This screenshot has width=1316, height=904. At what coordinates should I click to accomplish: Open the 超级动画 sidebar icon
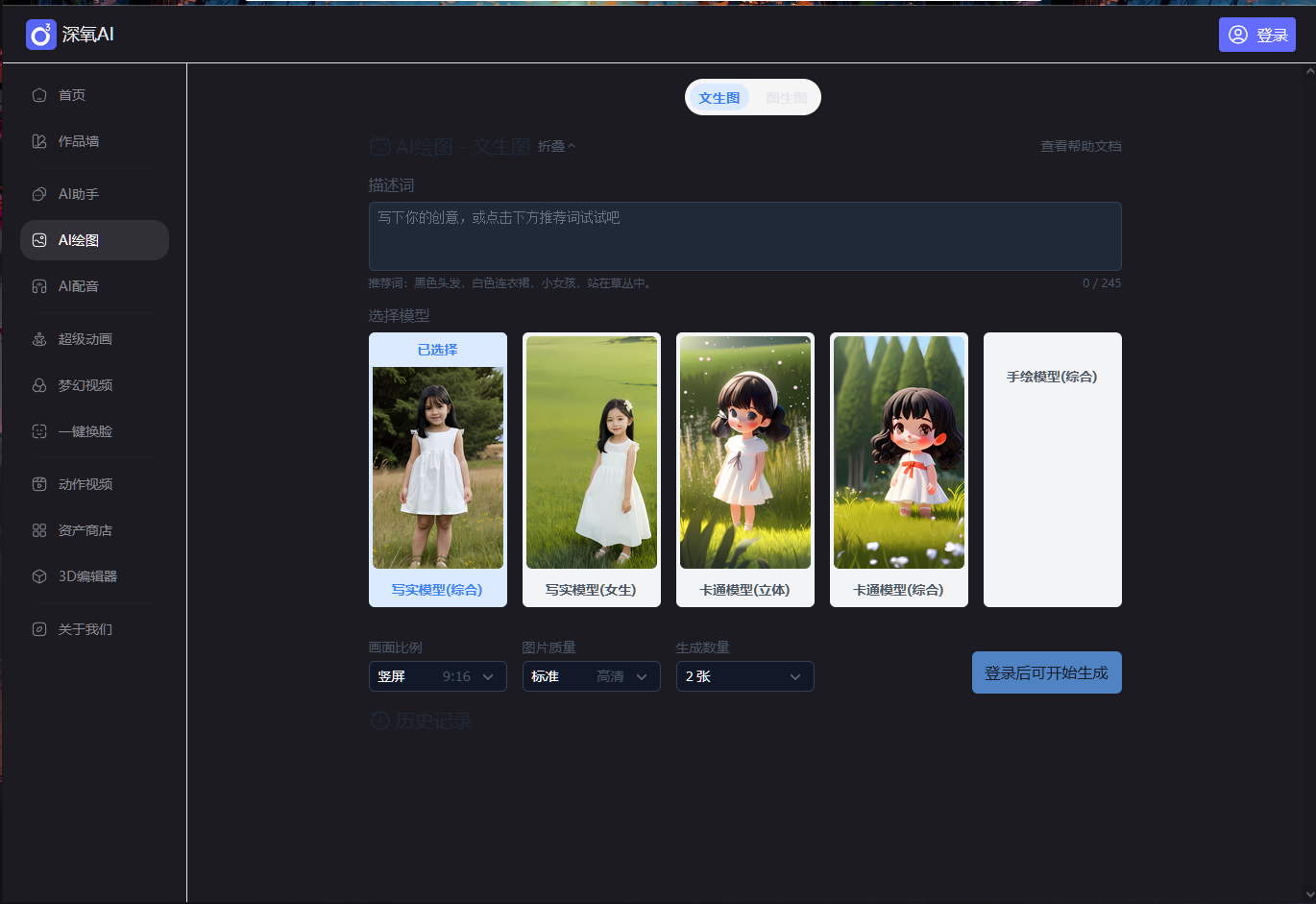(39, 339)
